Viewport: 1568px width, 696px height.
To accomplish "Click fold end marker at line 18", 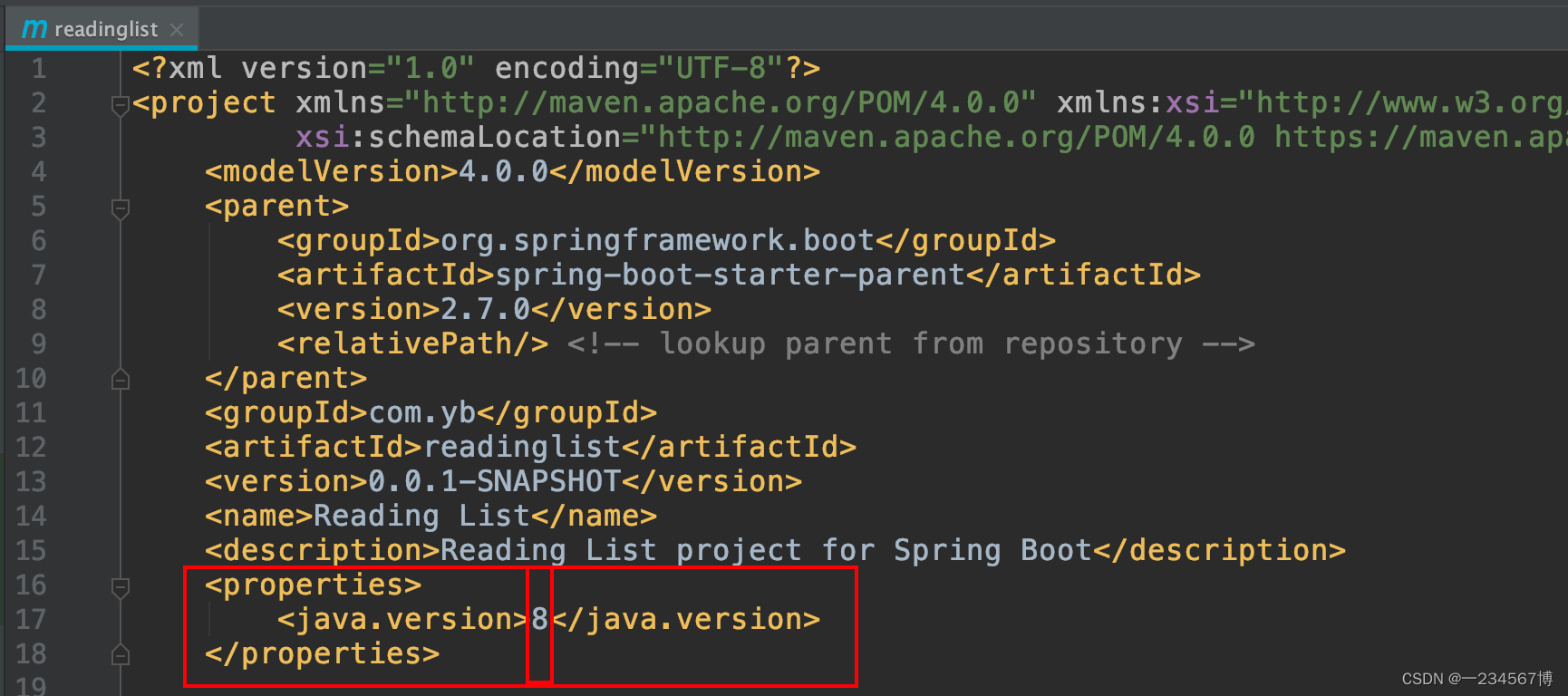I will click(x=120, y=654).
